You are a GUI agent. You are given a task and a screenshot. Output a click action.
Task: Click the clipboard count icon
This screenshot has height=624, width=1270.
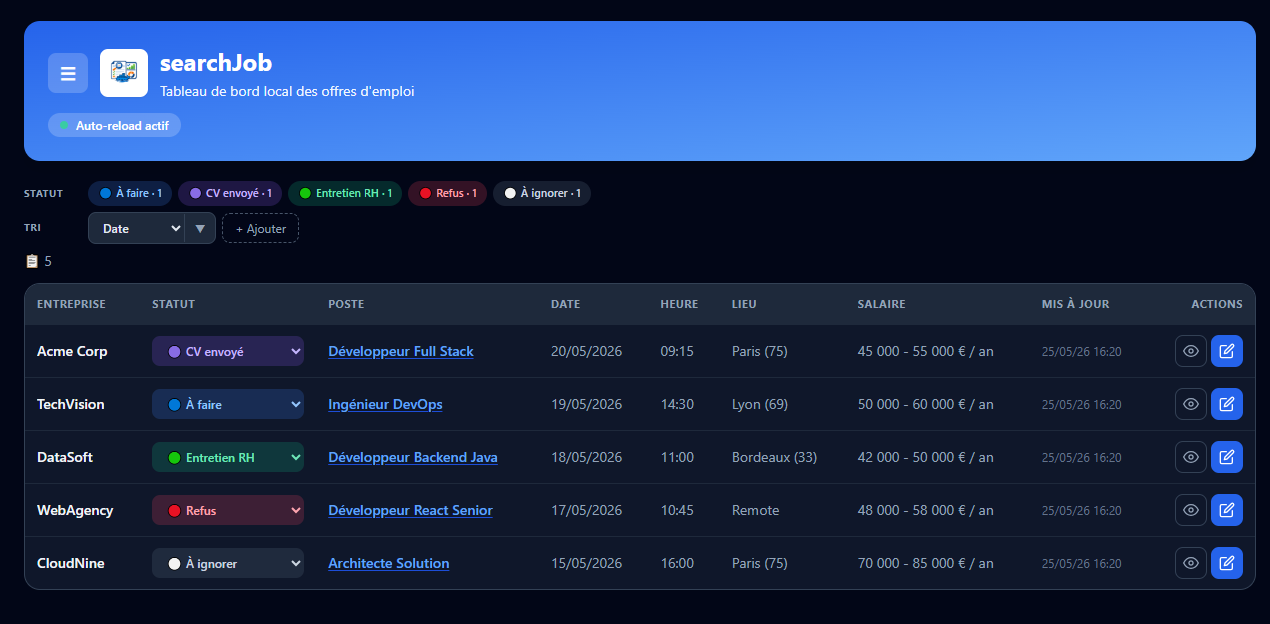pos(31,261)
